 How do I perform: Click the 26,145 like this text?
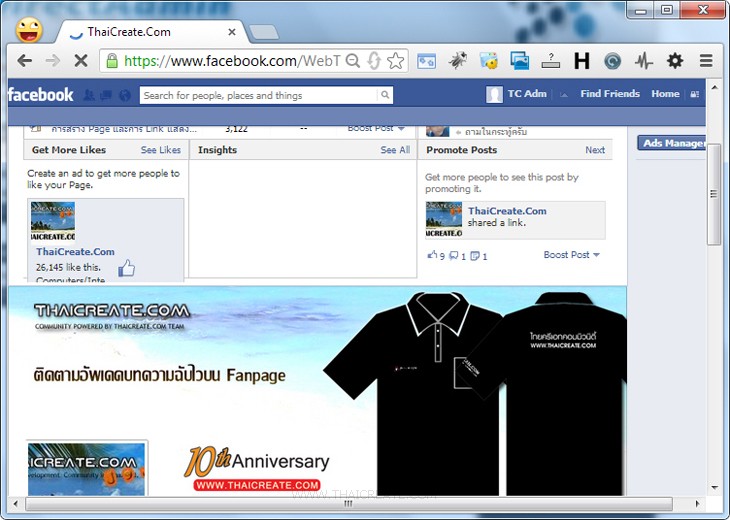pyautogui.click(x=68, y=267)
